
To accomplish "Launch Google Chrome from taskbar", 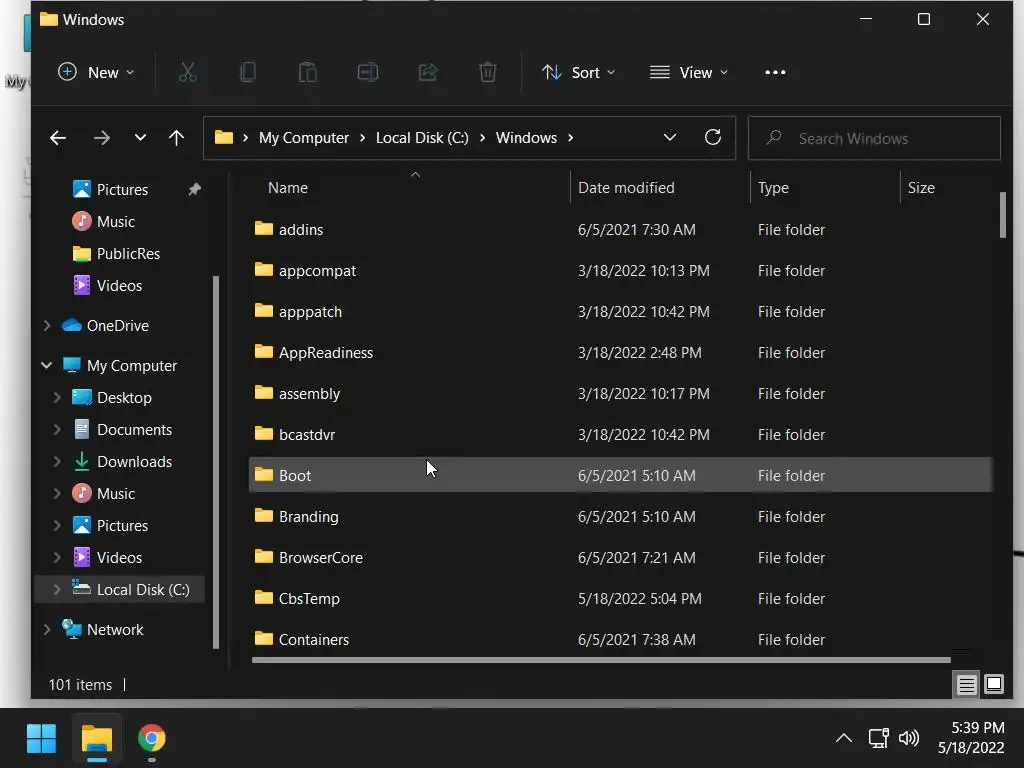I will click(152, 739).
